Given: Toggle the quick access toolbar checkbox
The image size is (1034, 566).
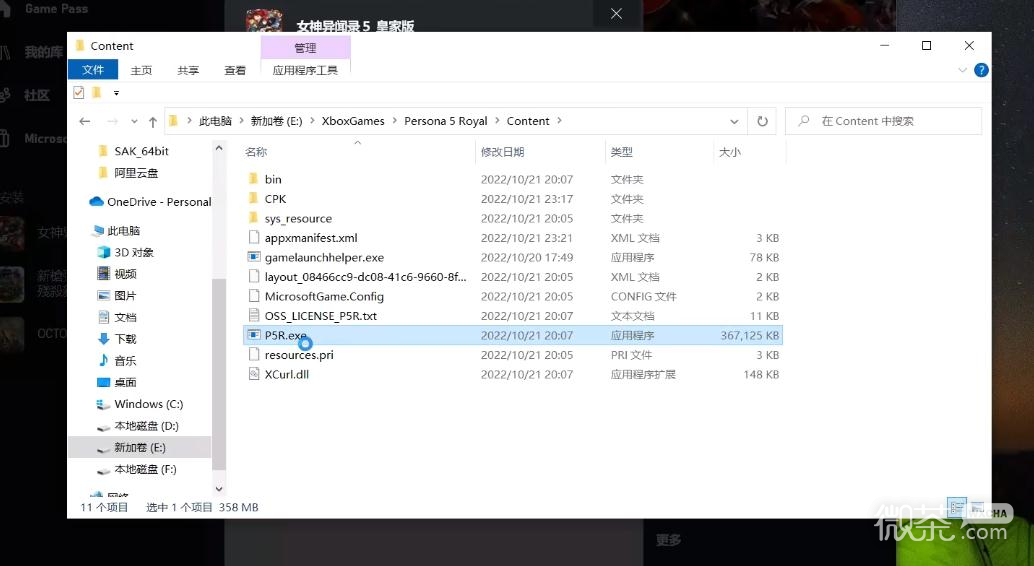Looking at the screenshot, I should pyautogui.click(x=78, y=92).
